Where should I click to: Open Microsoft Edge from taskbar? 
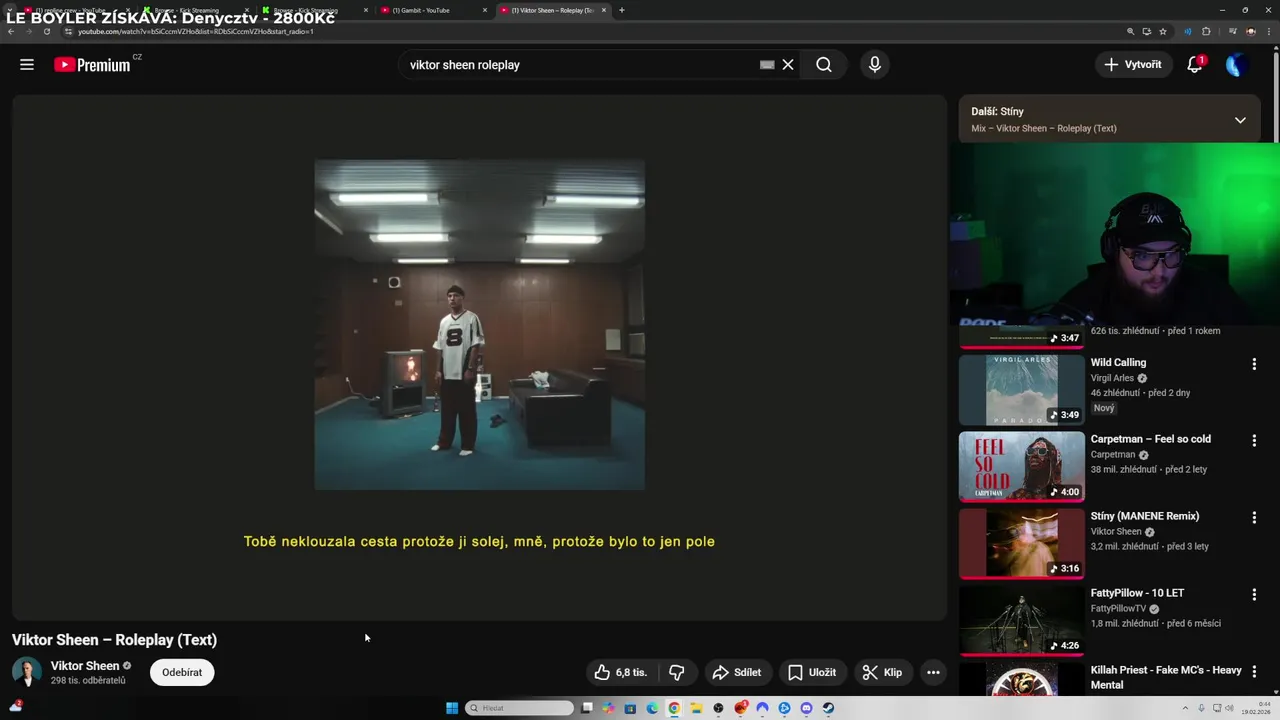click(x=652, y=708)
